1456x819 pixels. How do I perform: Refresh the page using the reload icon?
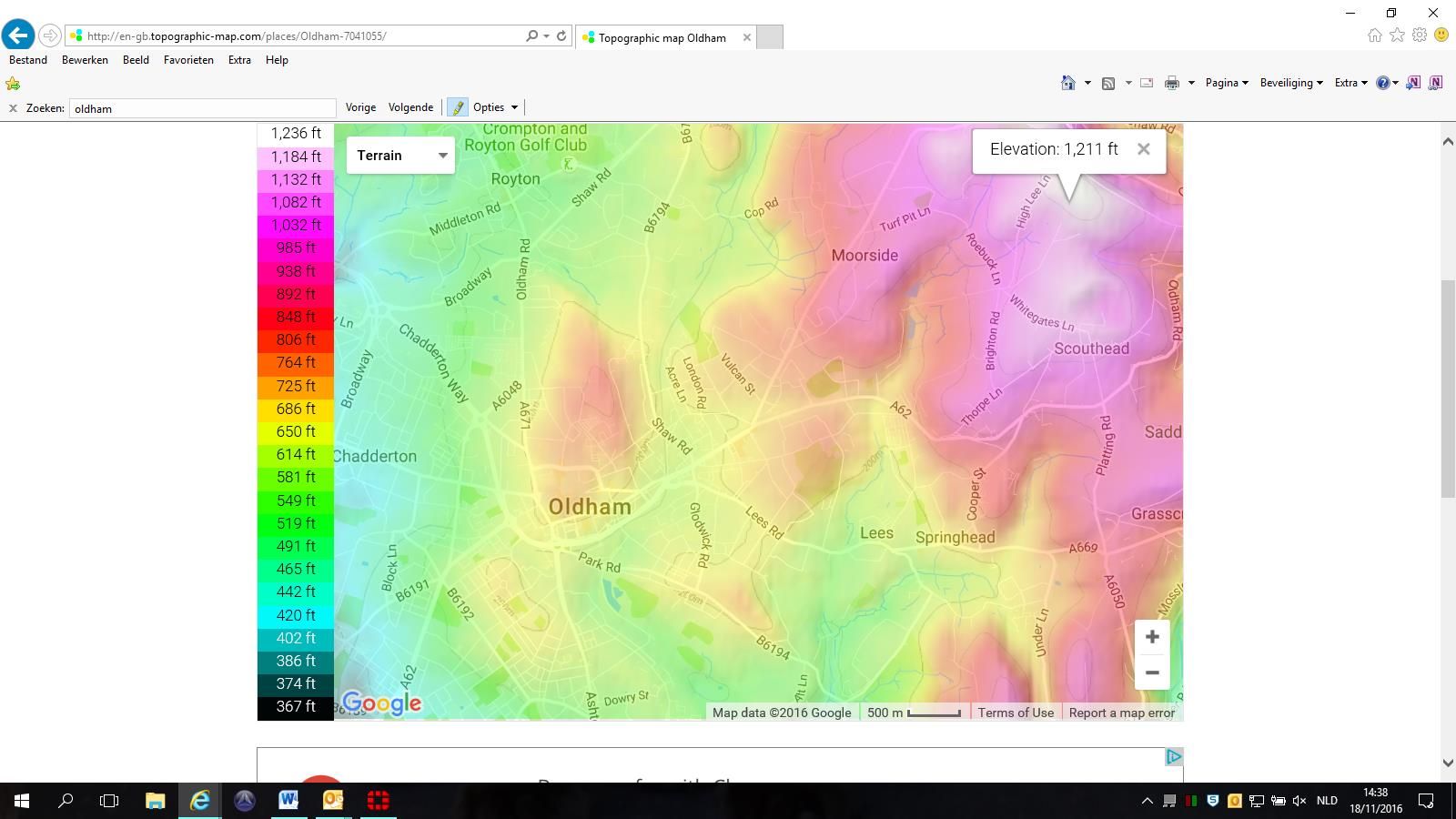click(561, 36)
